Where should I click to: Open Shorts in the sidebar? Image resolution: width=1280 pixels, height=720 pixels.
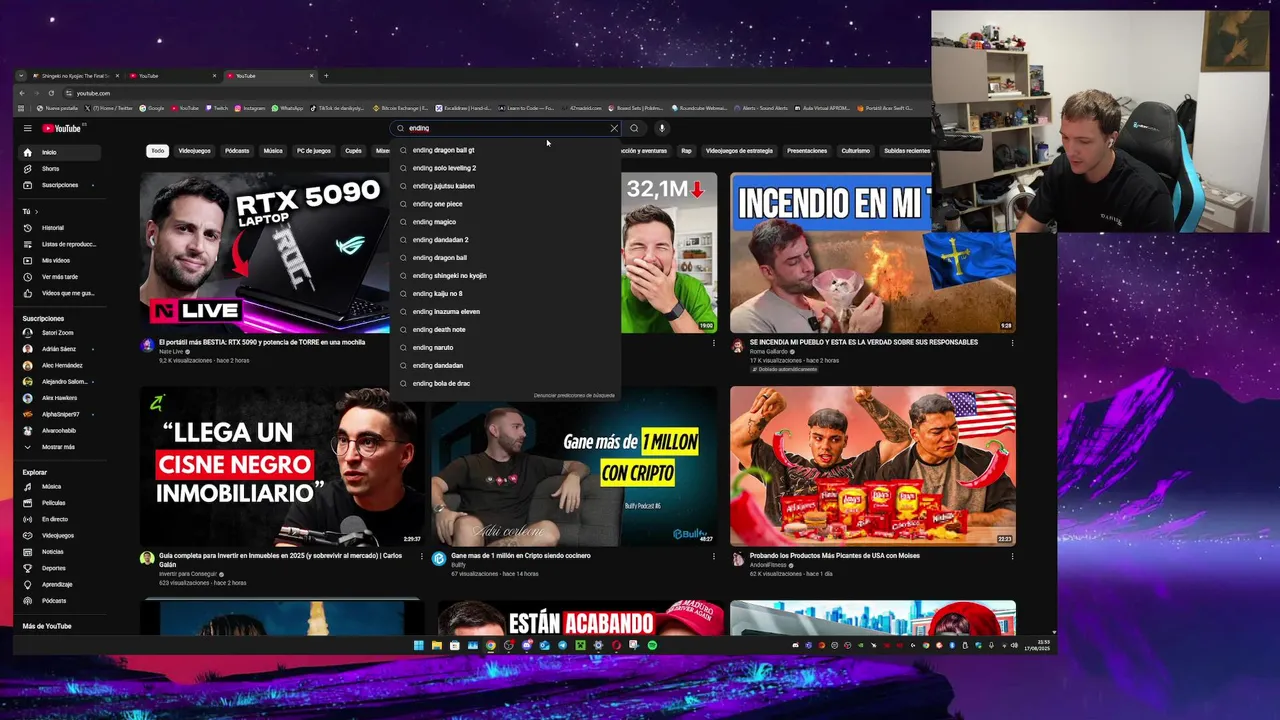(x=60, y=168)
